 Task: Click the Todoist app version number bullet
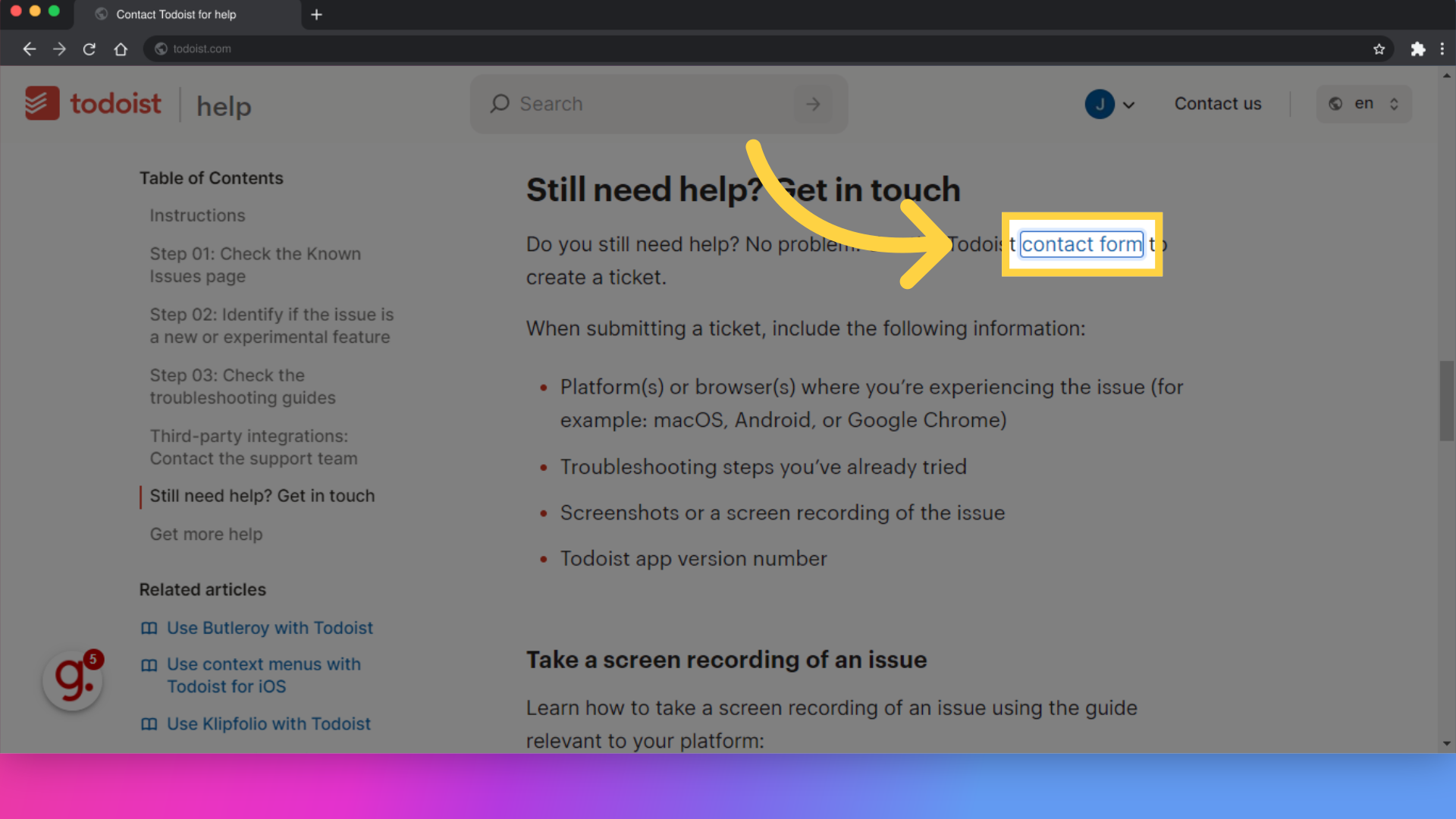(693, 559)
